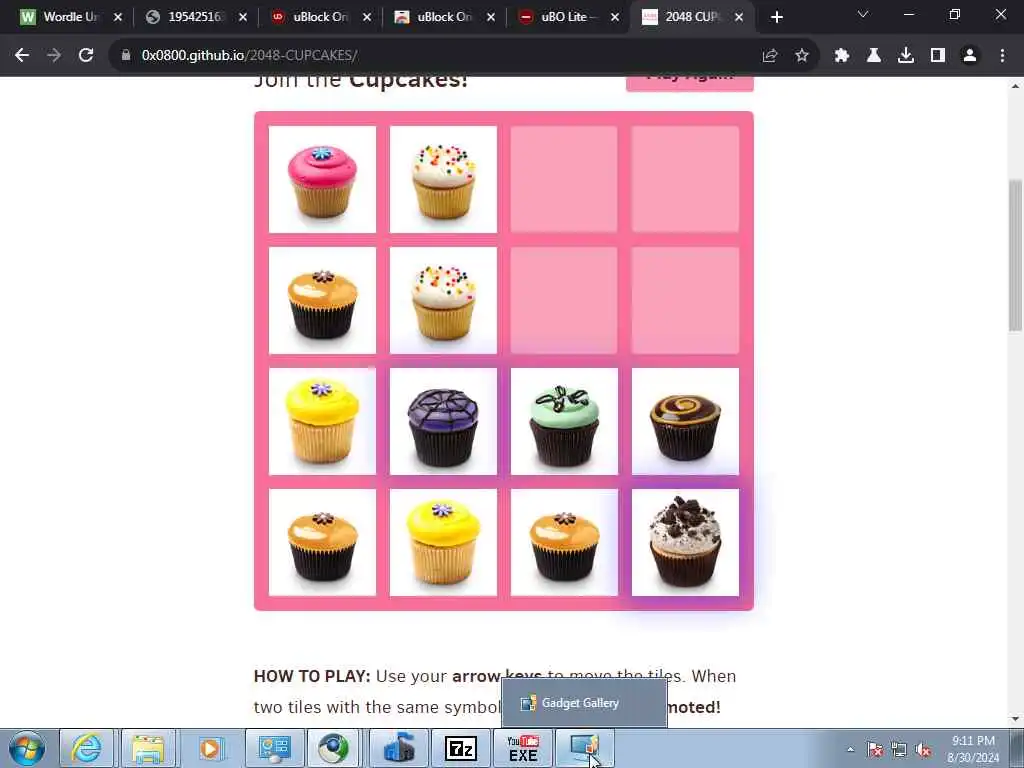Click the pink frosted cupcake tile
This screenshot has height=768, width=1024.
[323, 179]
